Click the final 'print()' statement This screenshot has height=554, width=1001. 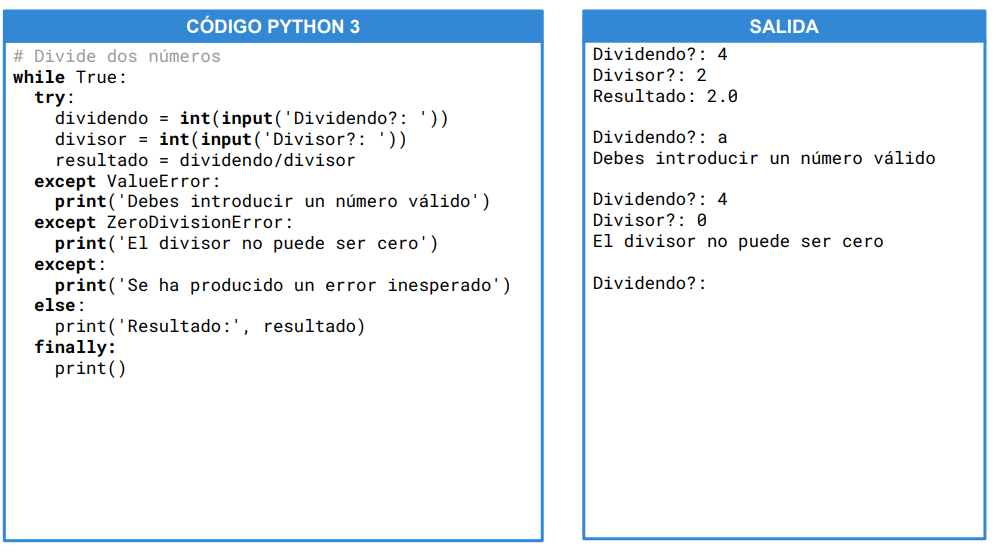[x=91, y=369]
